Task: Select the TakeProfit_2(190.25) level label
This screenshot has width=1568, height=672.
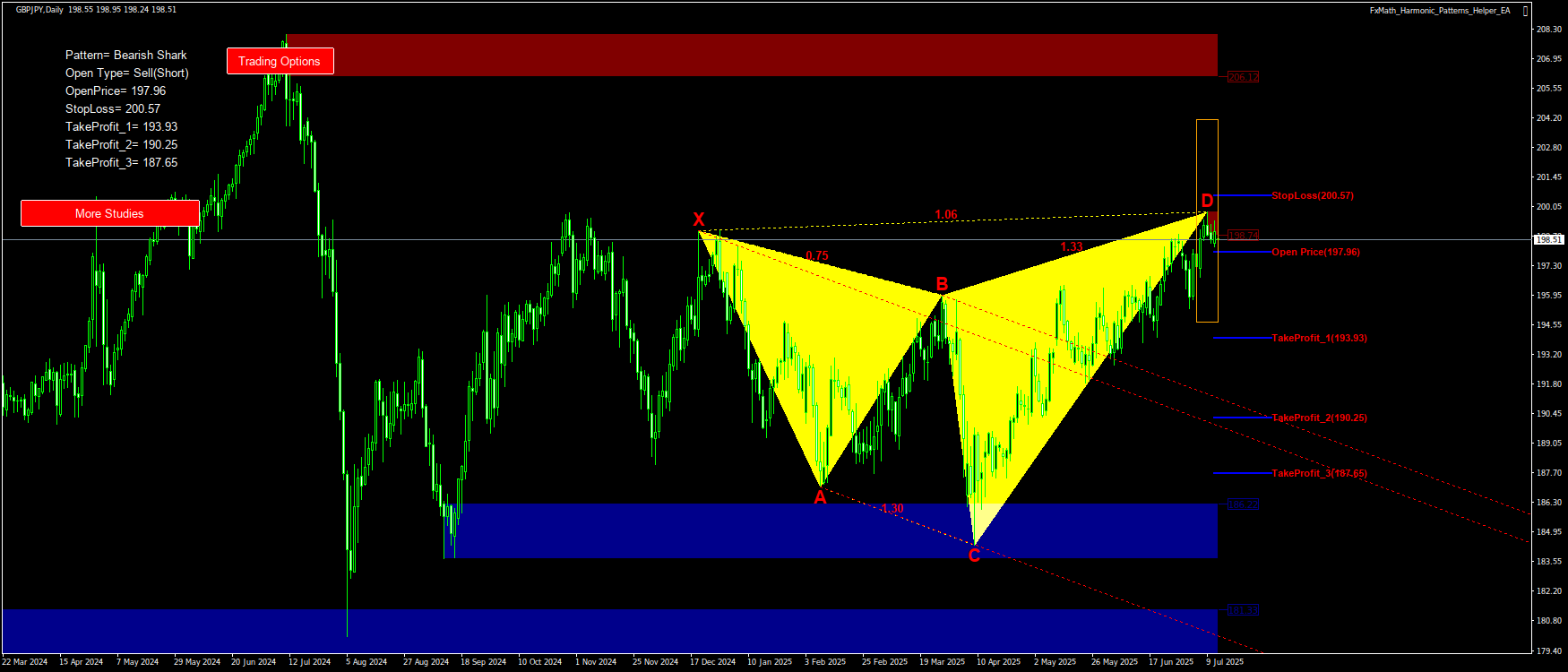Action: pyautogui.click(x=1319, y=418)
